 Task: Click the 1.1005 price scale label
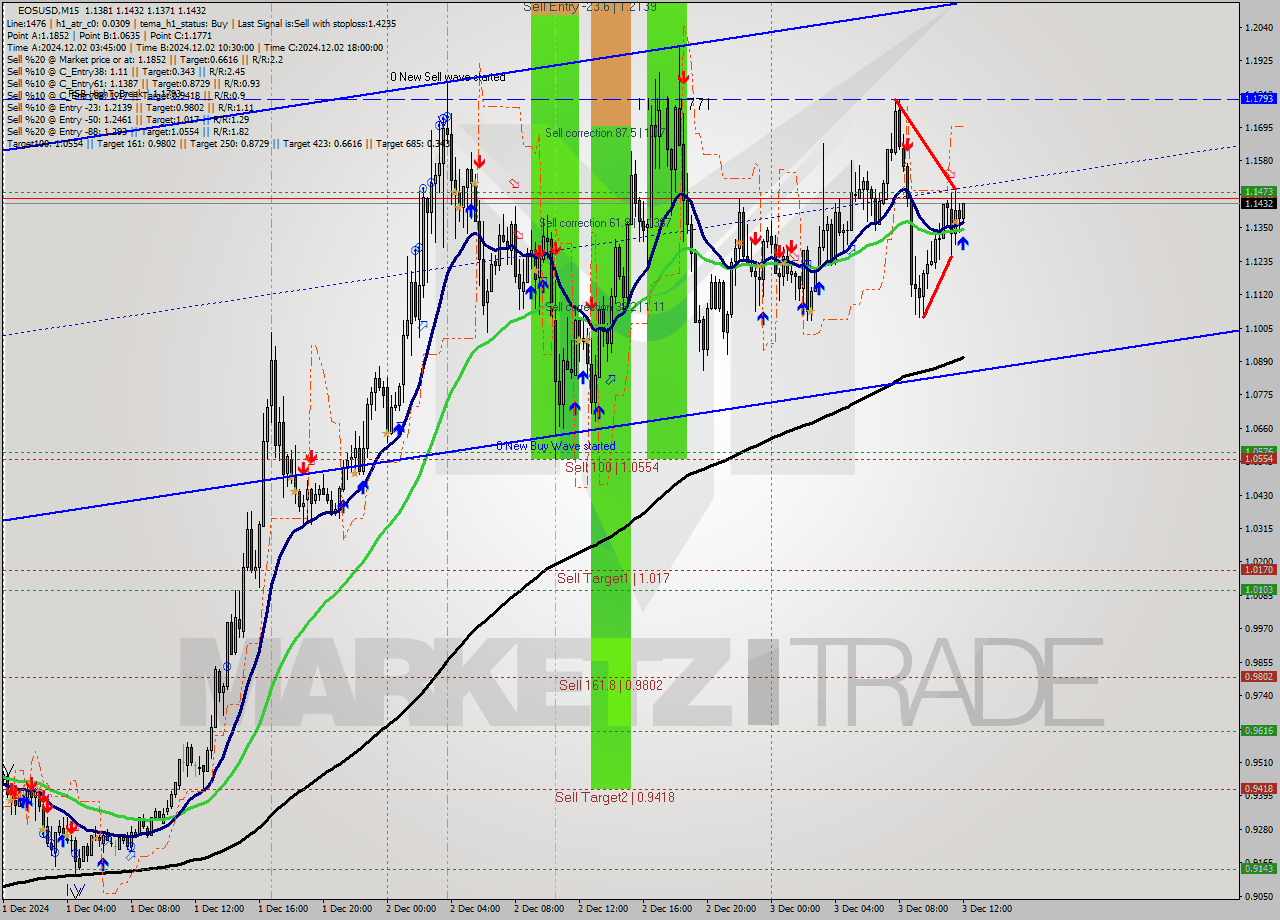click(x=1258, y=328)
